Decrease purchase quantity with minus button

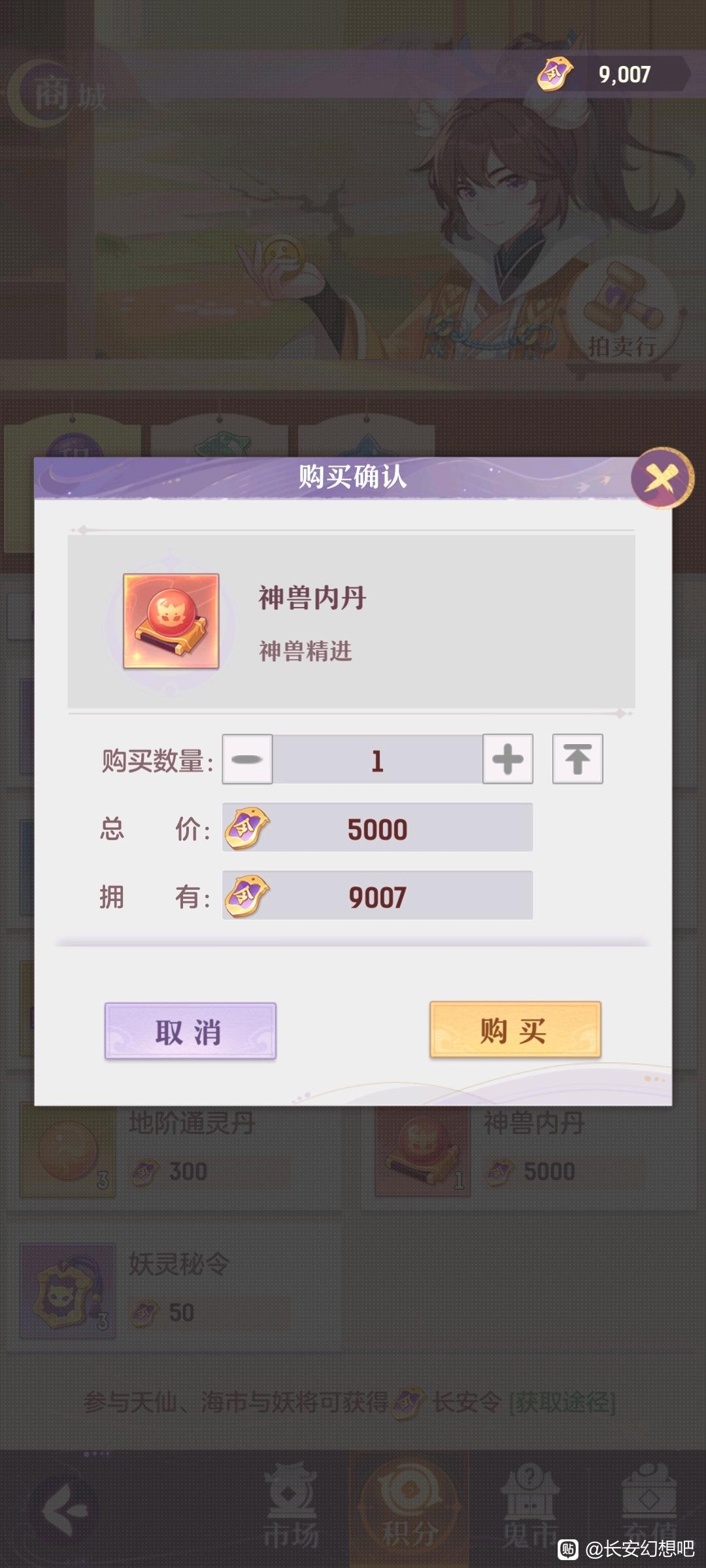(247, 759)
